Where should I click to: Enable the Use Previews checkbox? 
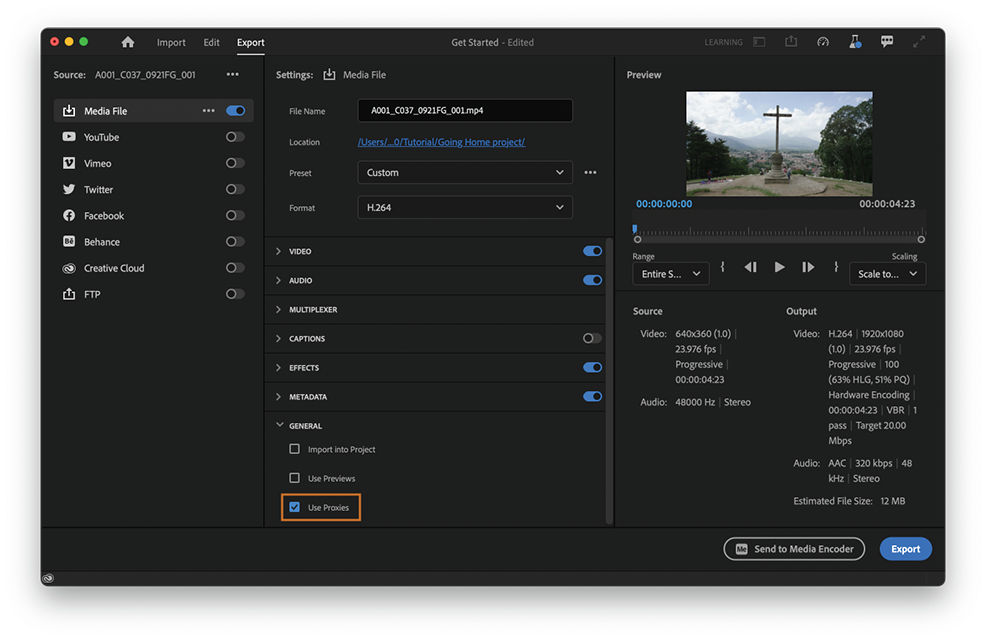294,478
